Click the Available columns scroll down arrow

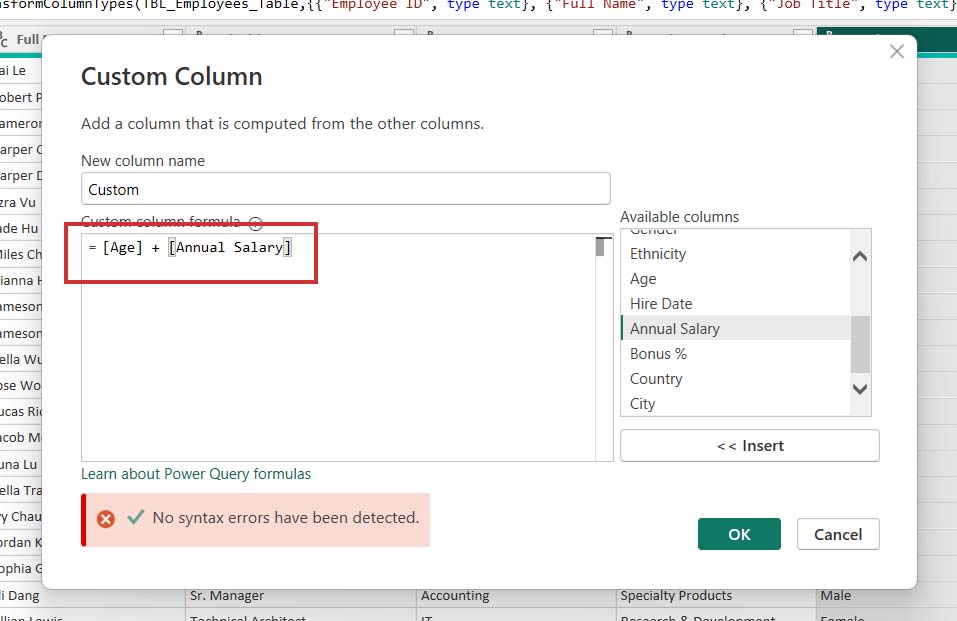pyautogui.click(x=860, y=389)
